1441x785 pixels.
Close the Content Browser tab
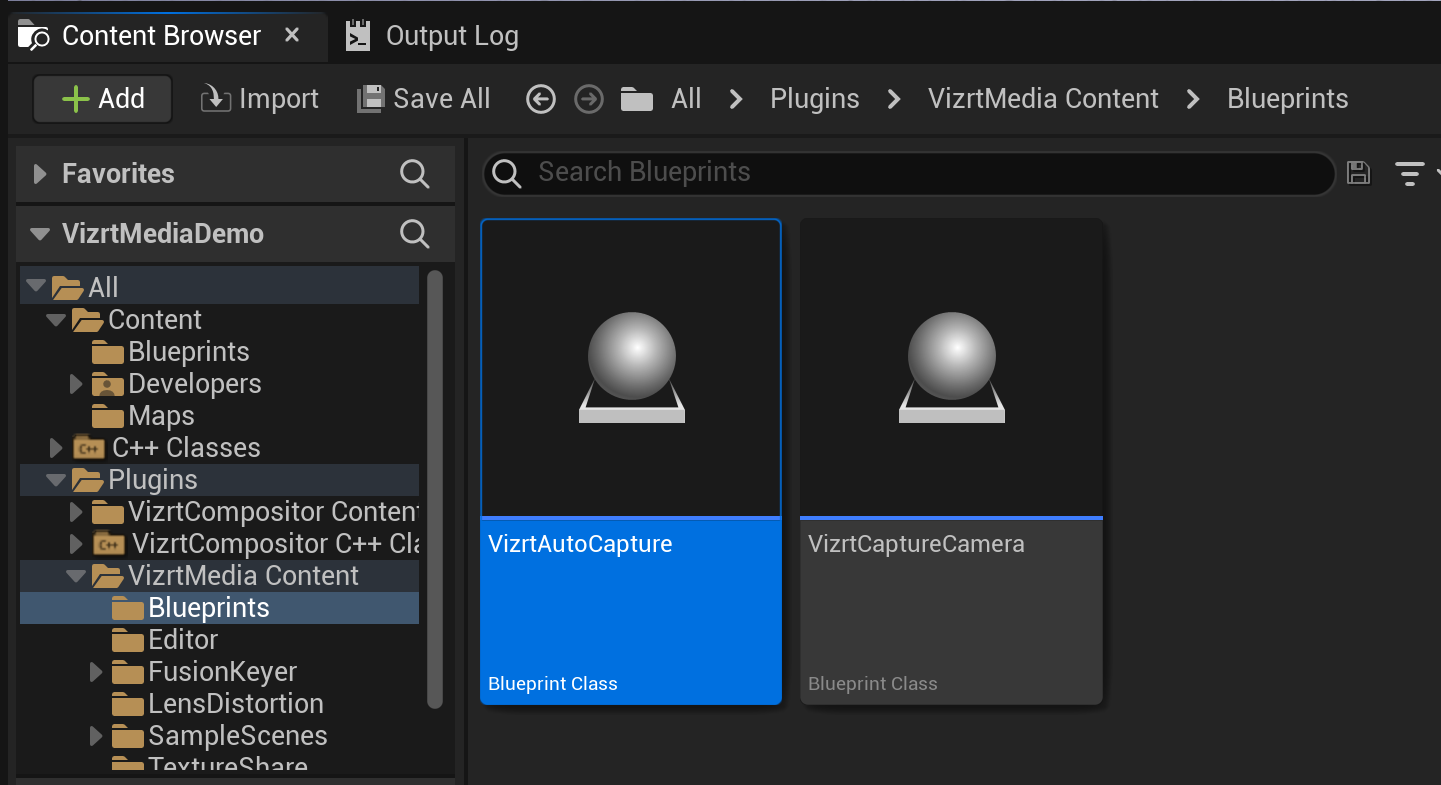click(292, 36)
